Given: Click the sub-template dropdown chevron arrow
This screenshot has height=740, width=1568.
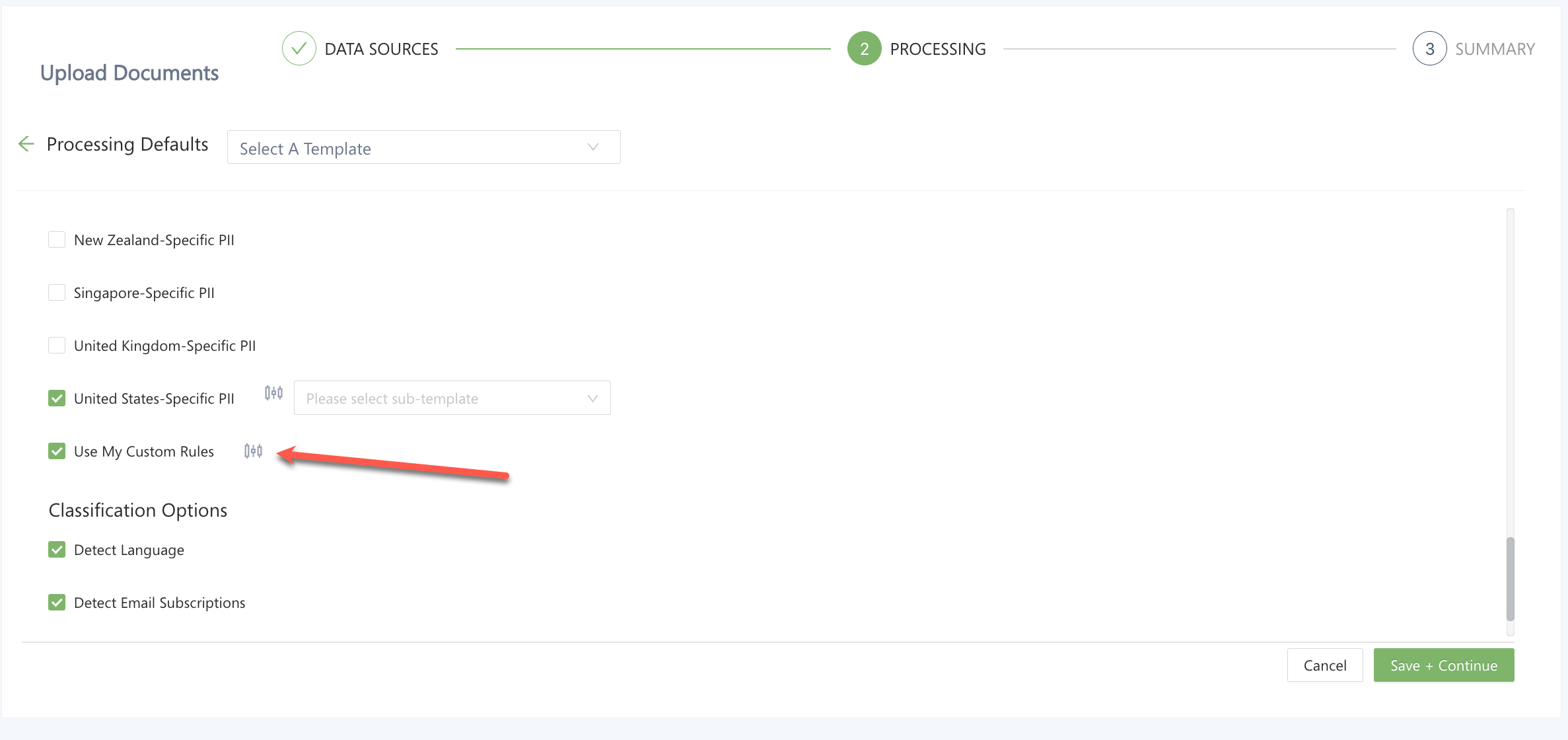Looking at the screenshot, I should pyautogui.click(x=592, y=398).
